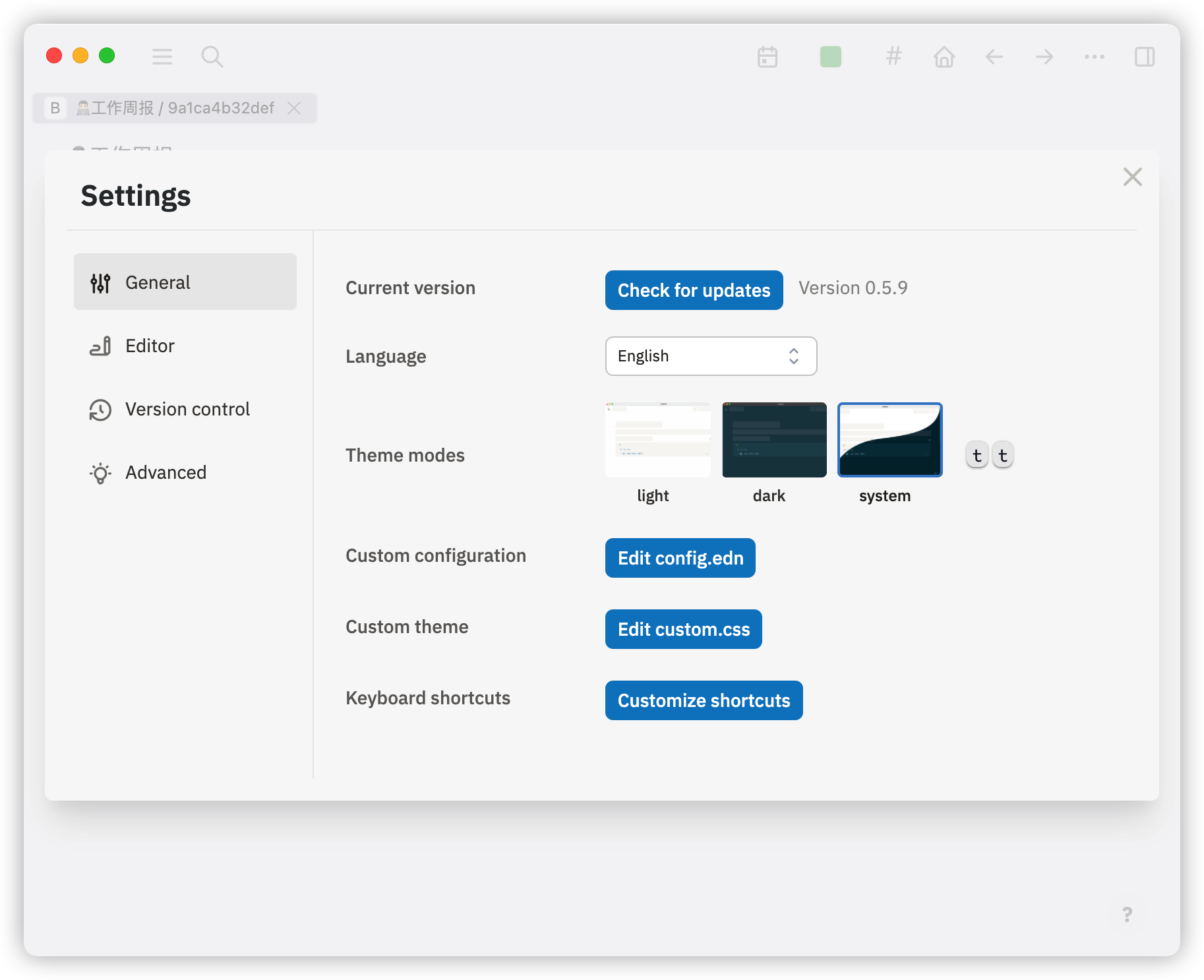Viewport: 1204px width, 980px height.
Task: Open the search icon in the toolbar
Action: point(212,57)
